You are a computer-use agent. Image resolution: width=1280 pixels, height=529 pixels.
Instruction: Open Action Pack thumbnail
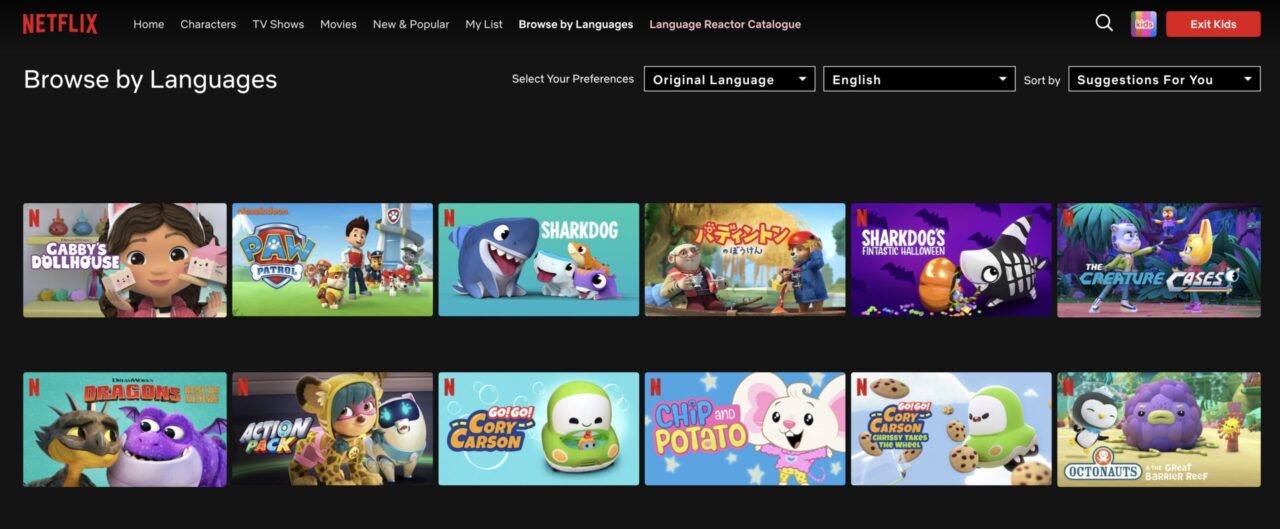[x=332, y=429]
